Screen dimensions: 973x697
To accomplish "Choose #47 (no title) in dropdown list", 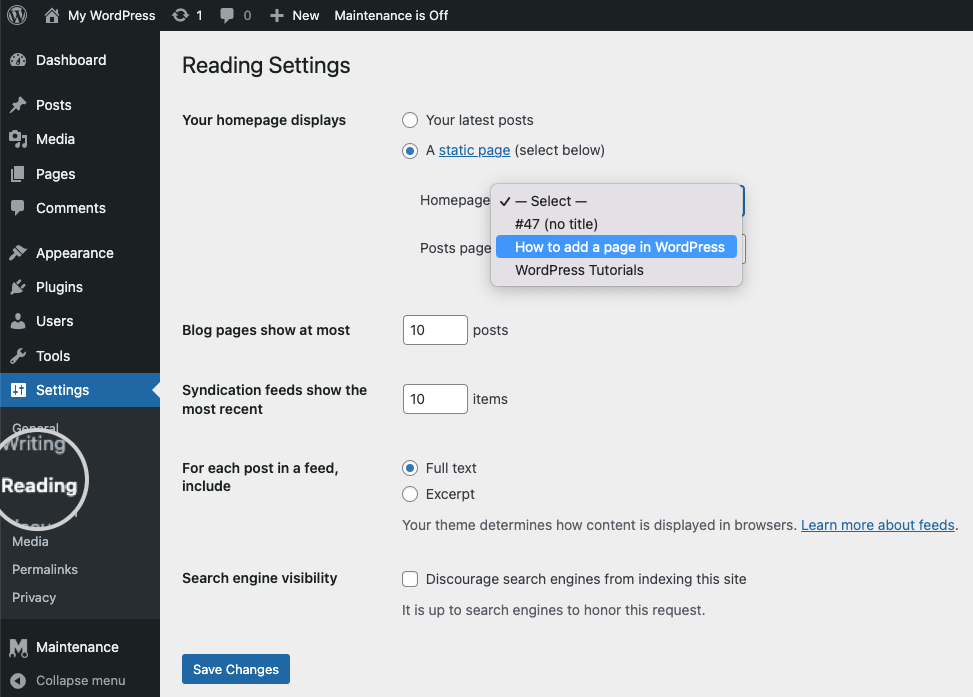I will pyautogui.click(x=616, y=224).
